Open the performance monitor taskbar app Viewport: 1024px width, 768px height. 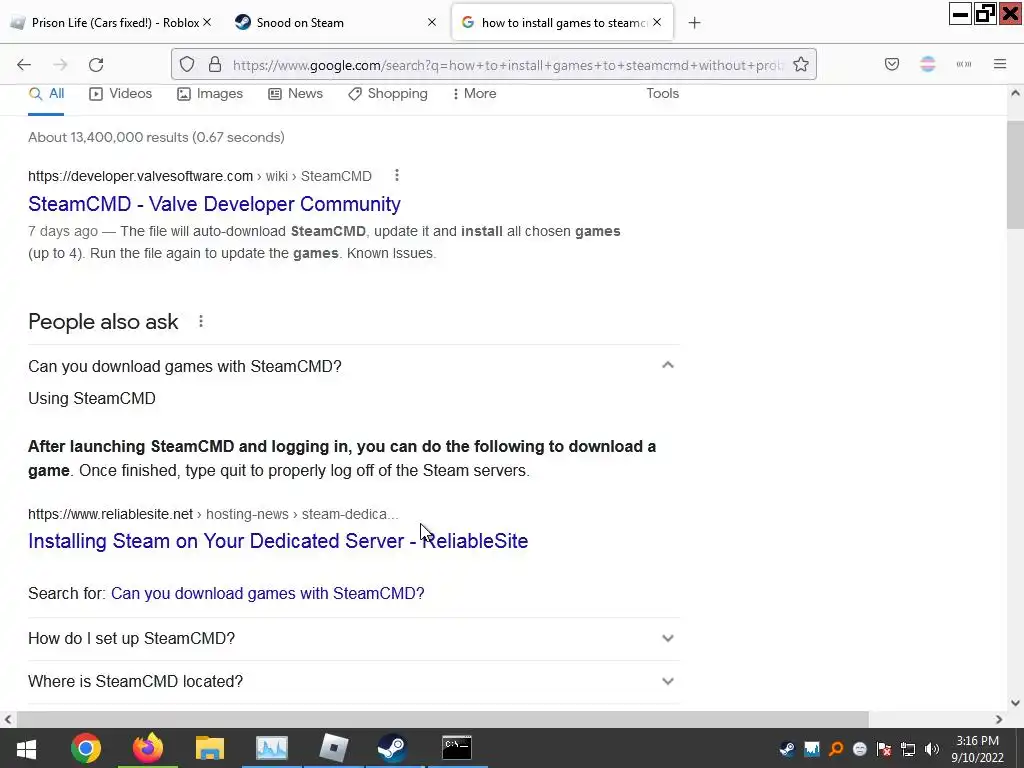click(x=272, y=748)
